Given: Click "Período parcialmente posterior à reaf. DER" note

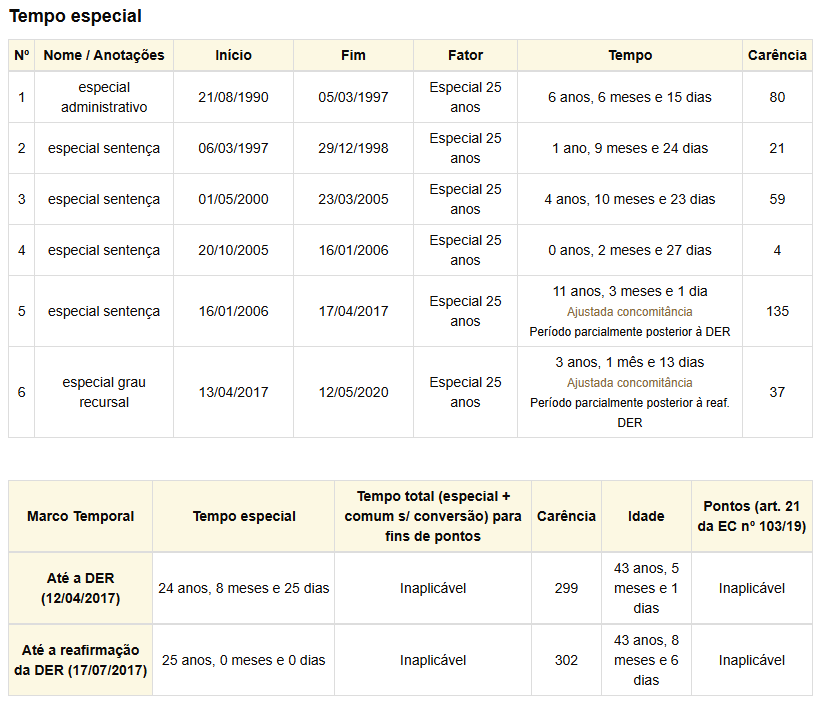Looking at the screenshot, I should click(629, 412).
